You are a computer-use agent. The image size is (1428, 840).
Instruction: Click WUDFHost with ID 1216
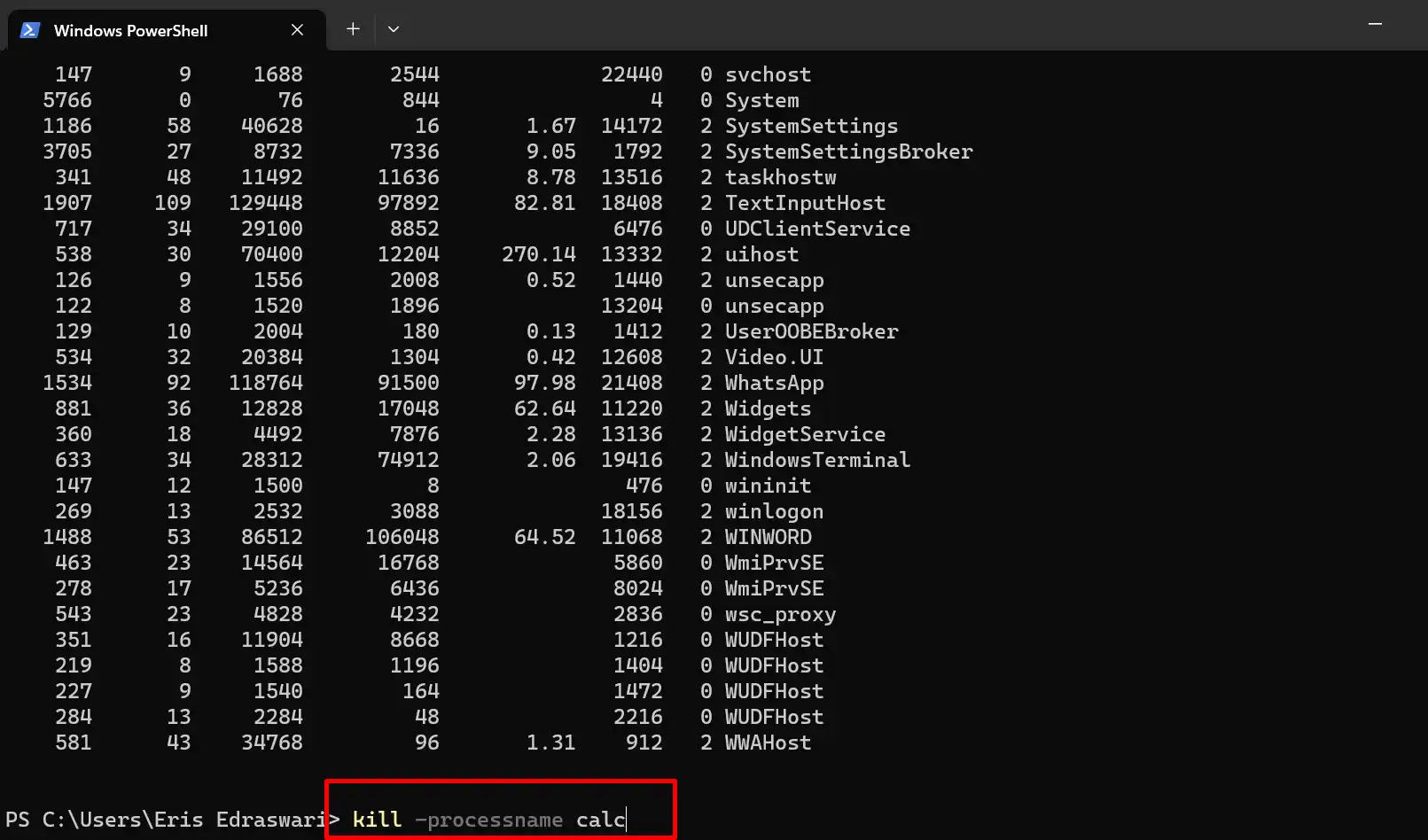pyautogui.click(x=774, y=640)
